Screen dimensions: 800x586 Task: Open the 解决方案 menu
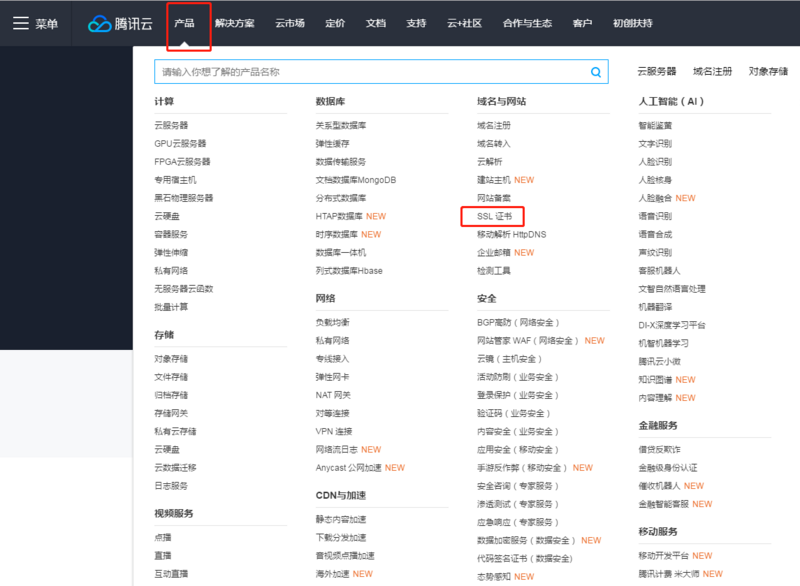(235, 23)
